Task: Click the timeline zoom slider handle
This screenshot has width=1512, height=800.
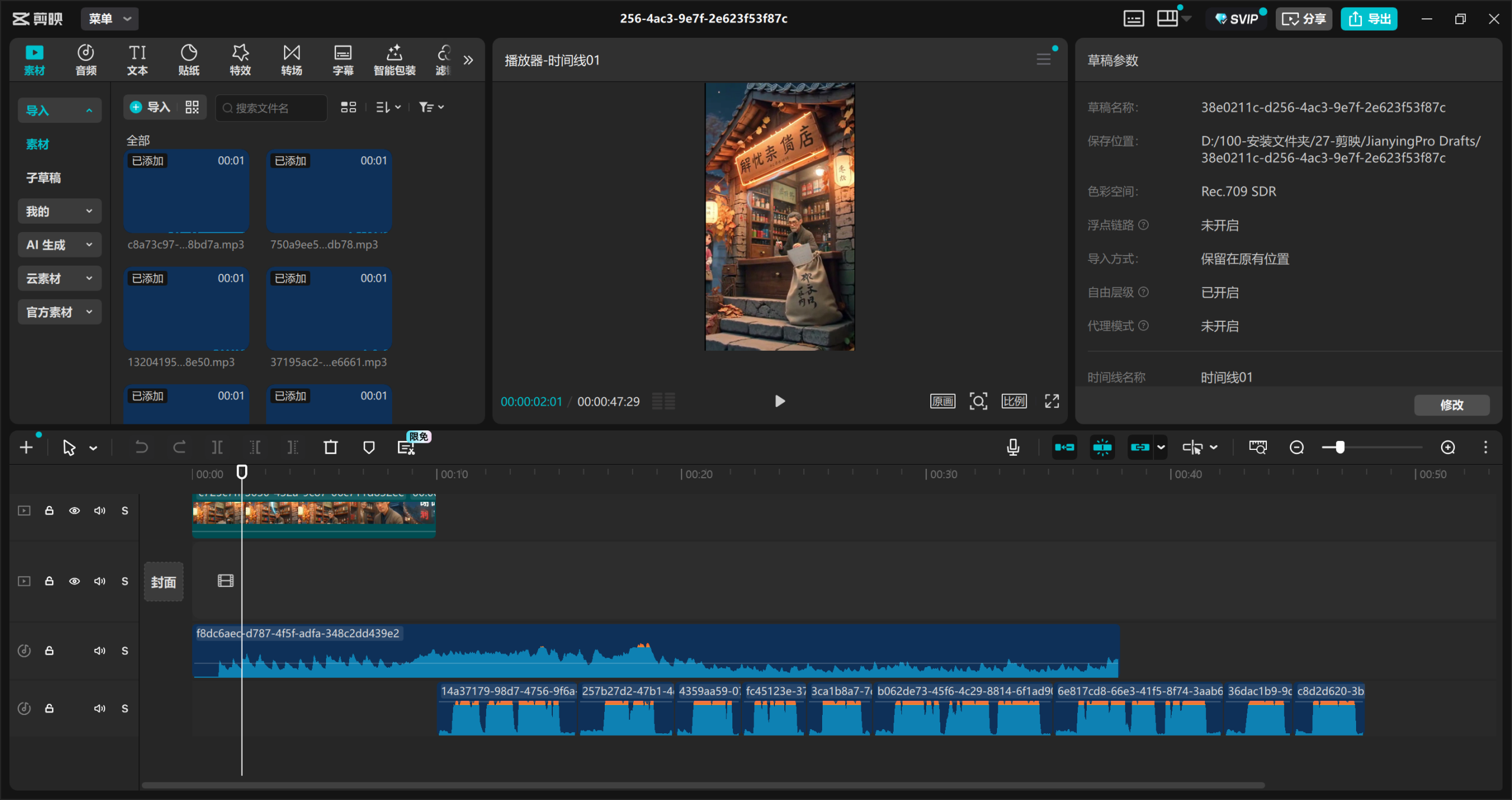Action: [1340, 448]
